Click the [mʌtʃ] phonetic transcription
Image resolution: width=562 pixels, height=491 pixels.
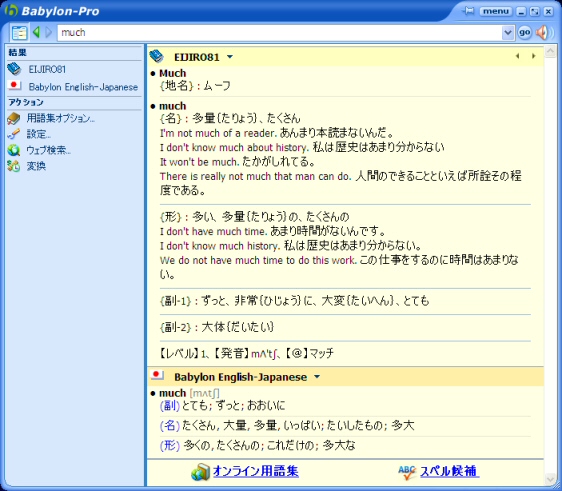click(204, 394)
